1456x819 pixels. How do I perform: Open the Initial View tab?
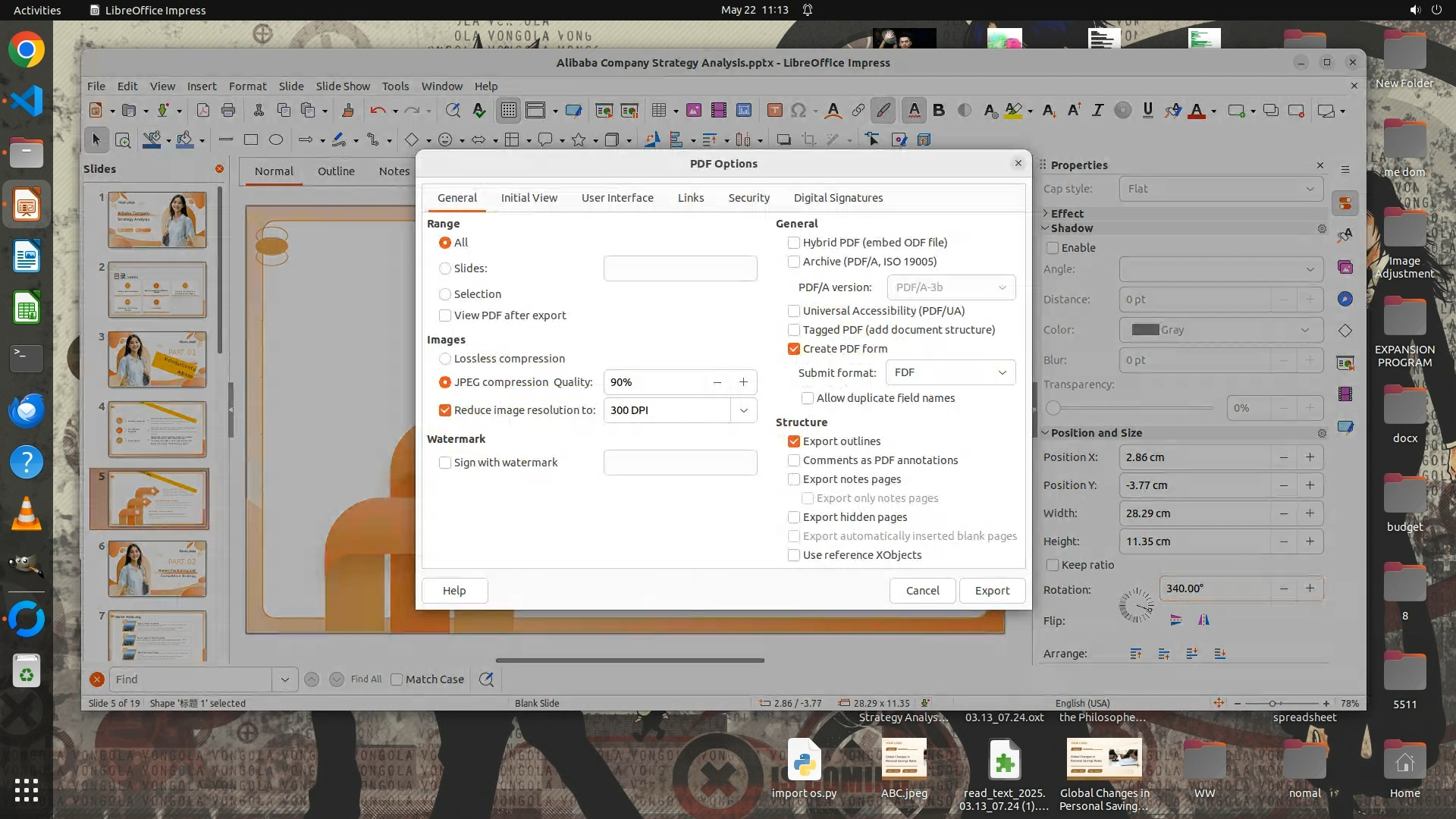(x=529, y=198)
